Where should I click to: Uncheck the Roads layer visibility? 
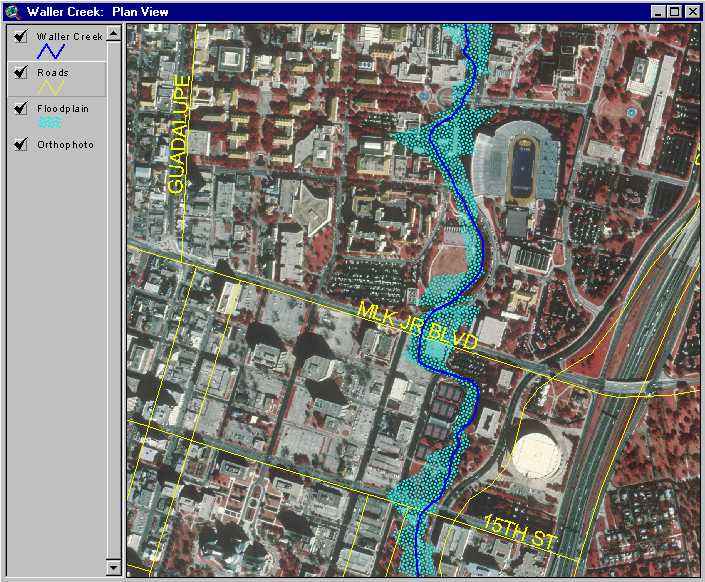coord(20,73)
